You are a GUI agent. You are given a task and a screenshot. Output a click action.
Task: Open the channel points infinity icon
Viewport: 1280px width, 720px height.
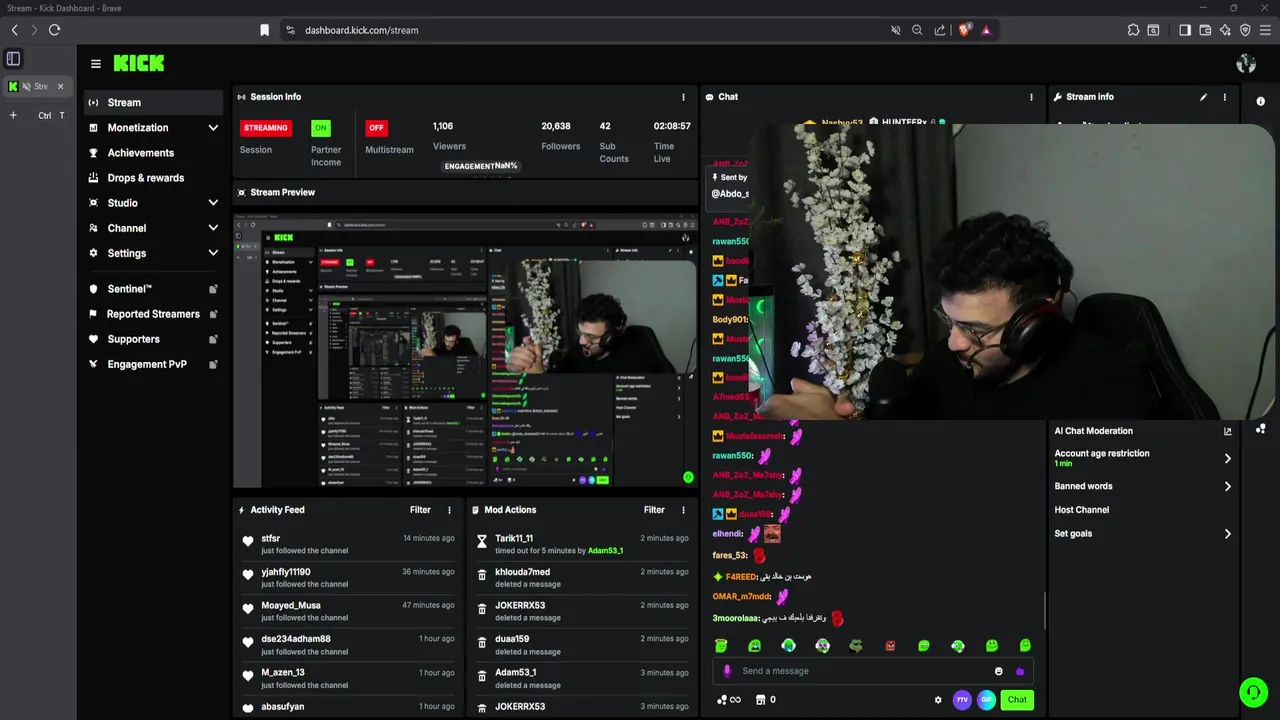pyautogui.click(x=729, y=700)
